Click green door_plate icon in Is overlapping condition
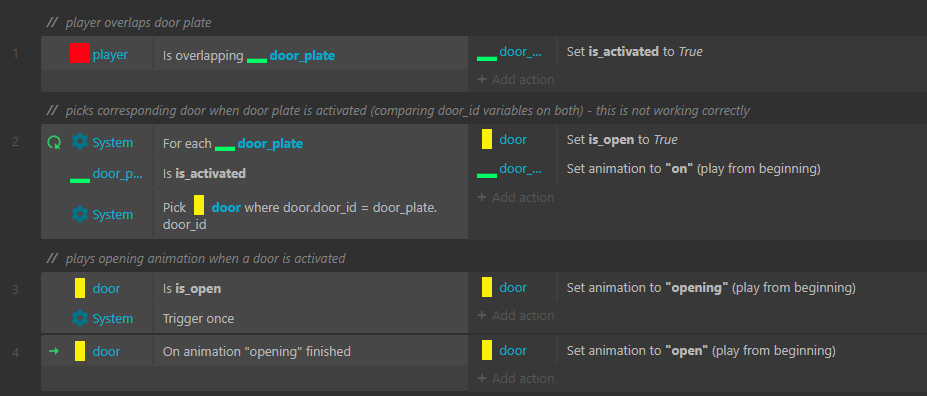 point(257,60)
